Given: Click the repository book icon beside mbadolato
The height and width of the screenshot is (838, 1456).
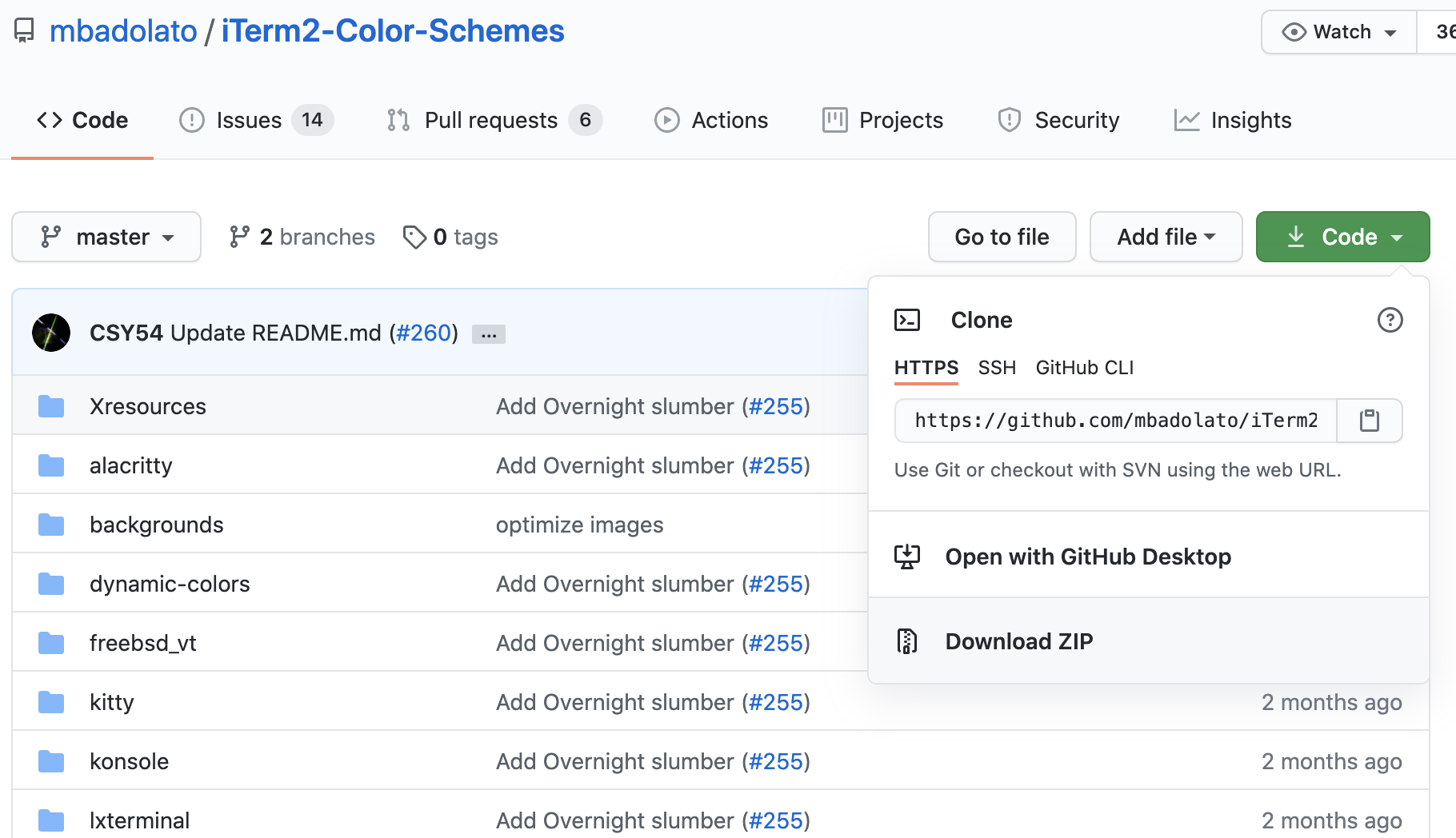Looking at the screenshot, I should coord(25,31).
